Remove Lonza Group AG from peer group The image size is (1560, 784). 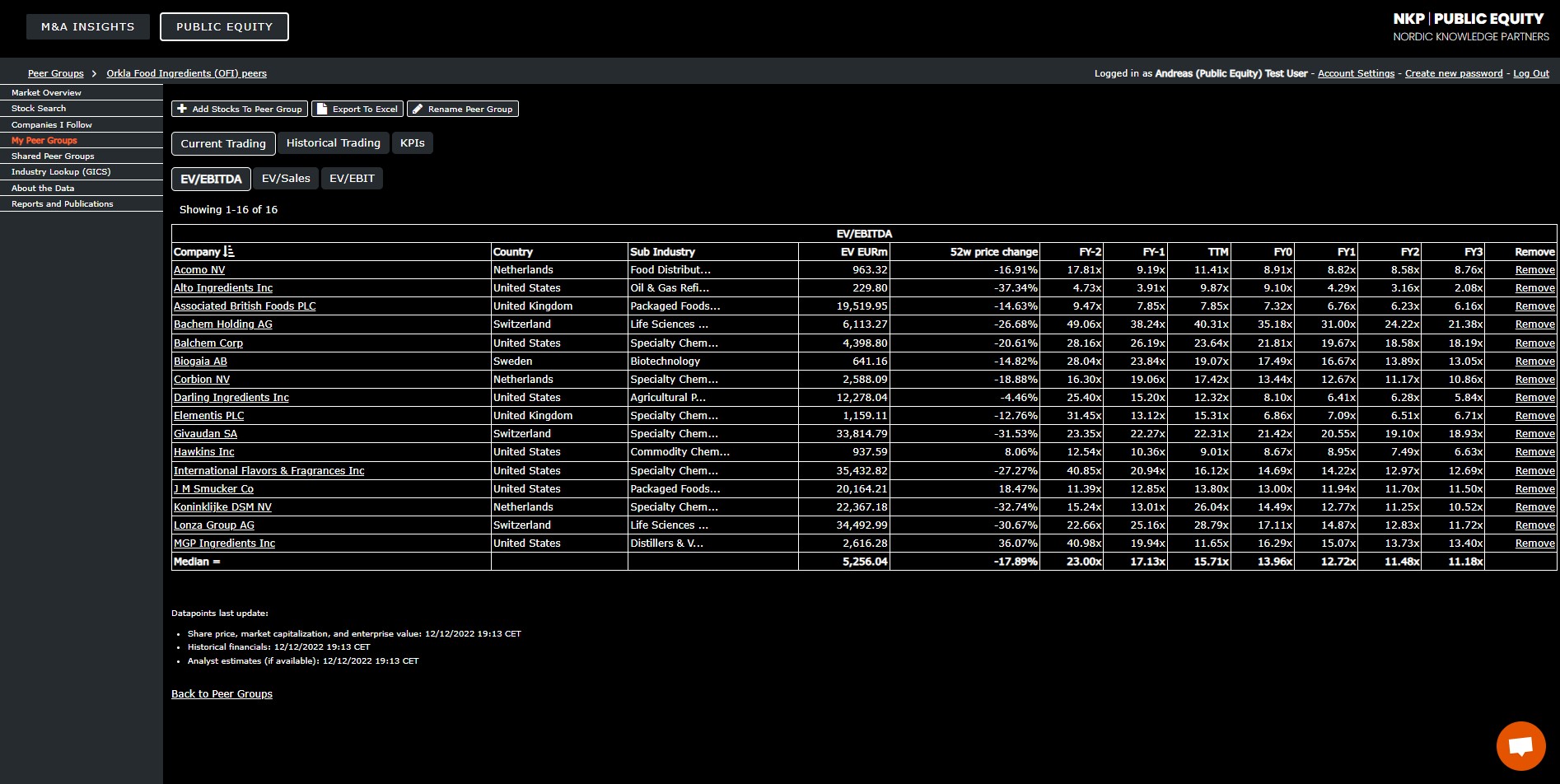click(1535, 525)
